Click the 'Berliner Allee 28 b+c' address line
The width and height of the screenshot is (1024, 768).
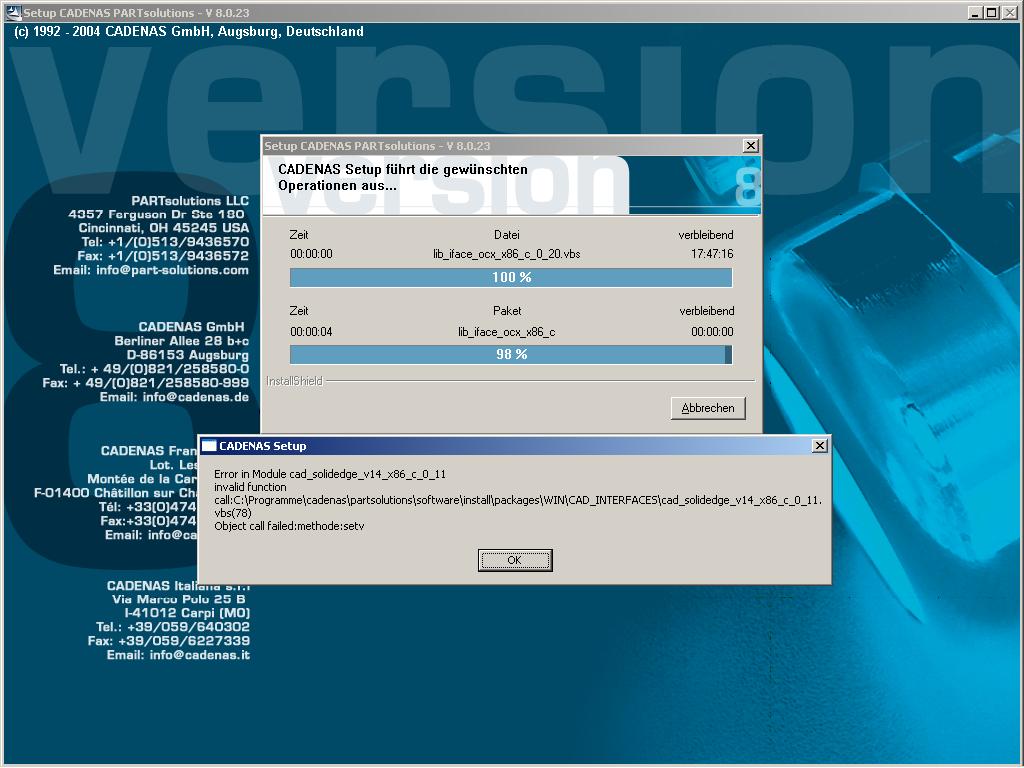click(182, 341)
